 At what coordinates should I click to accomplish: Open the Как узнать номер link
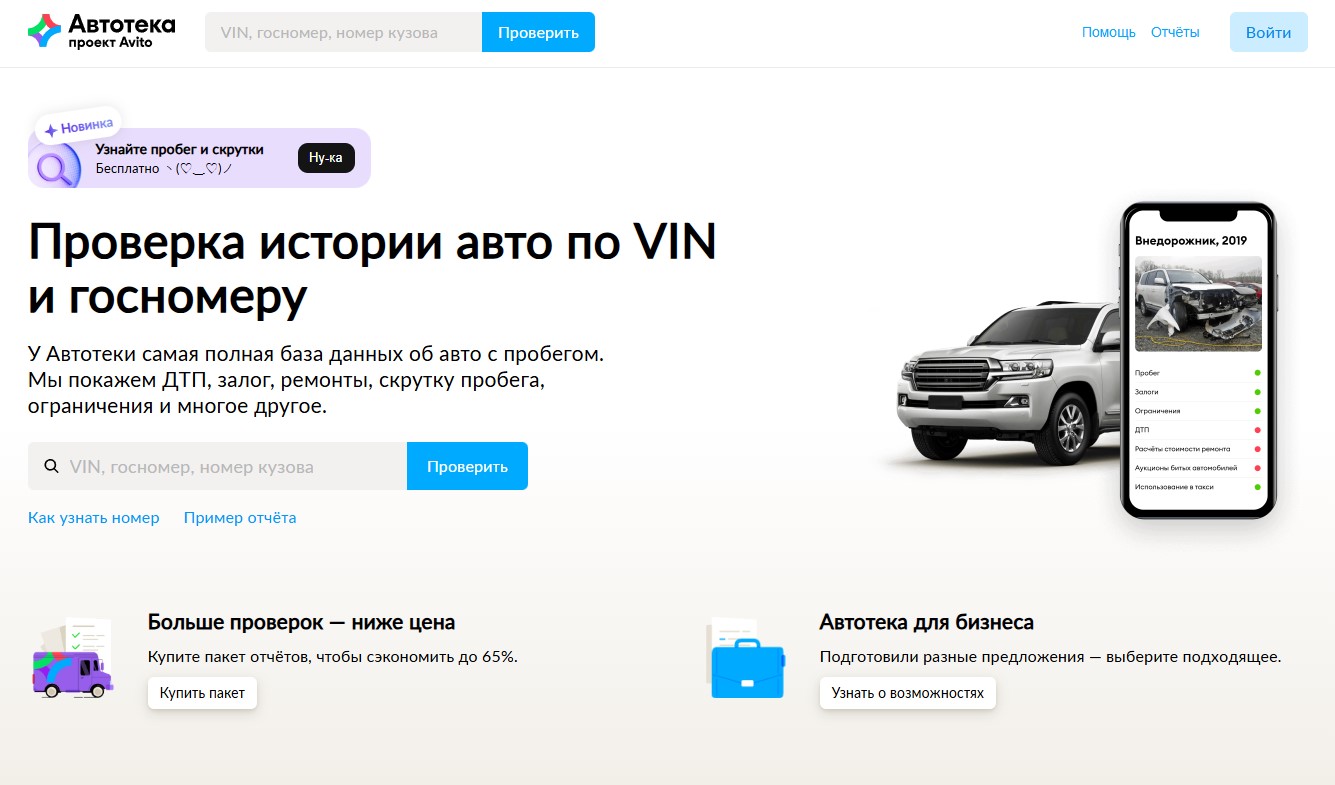94,518
